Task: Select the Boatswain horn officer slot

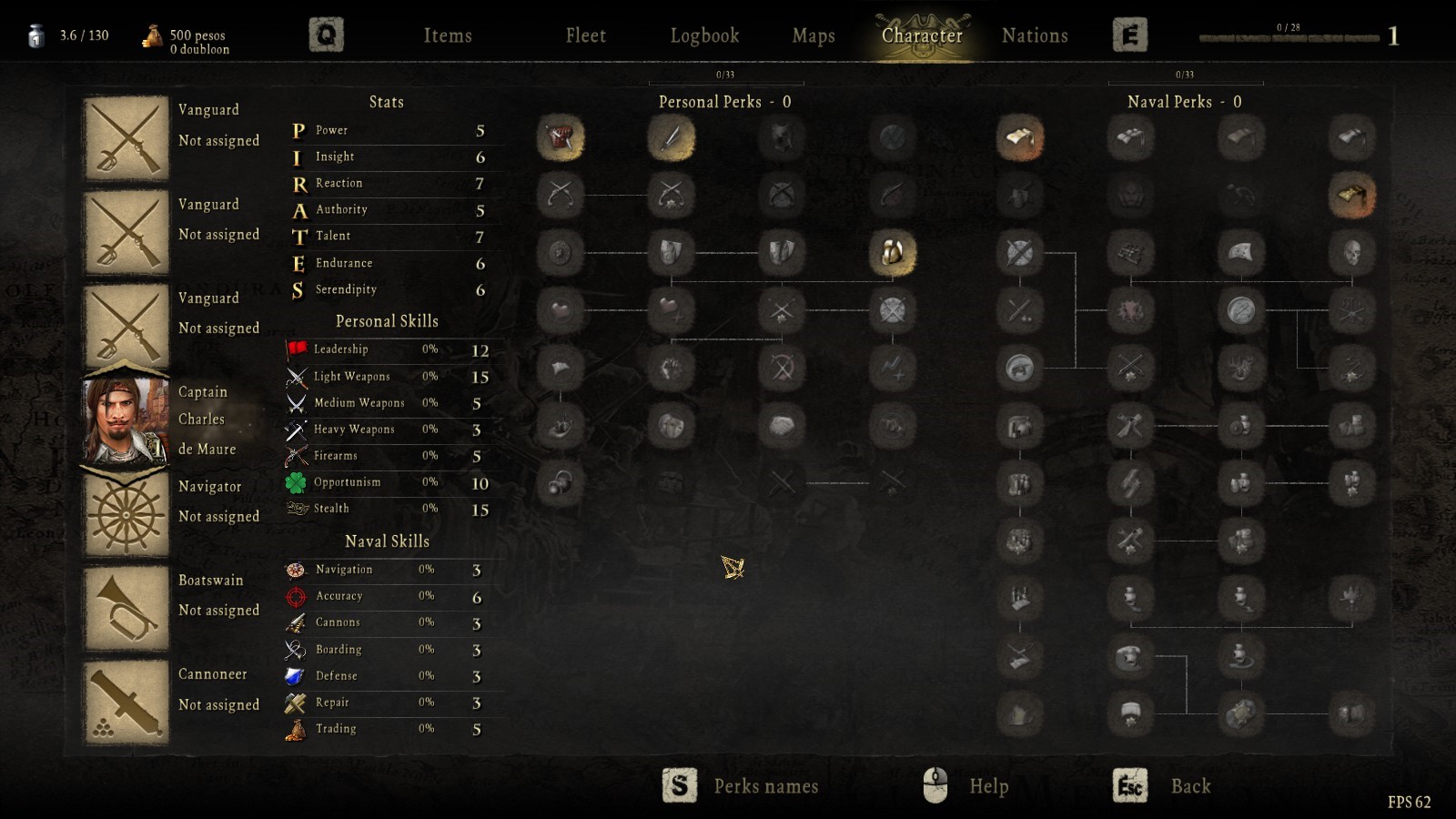Action: (x=126, y=608)
